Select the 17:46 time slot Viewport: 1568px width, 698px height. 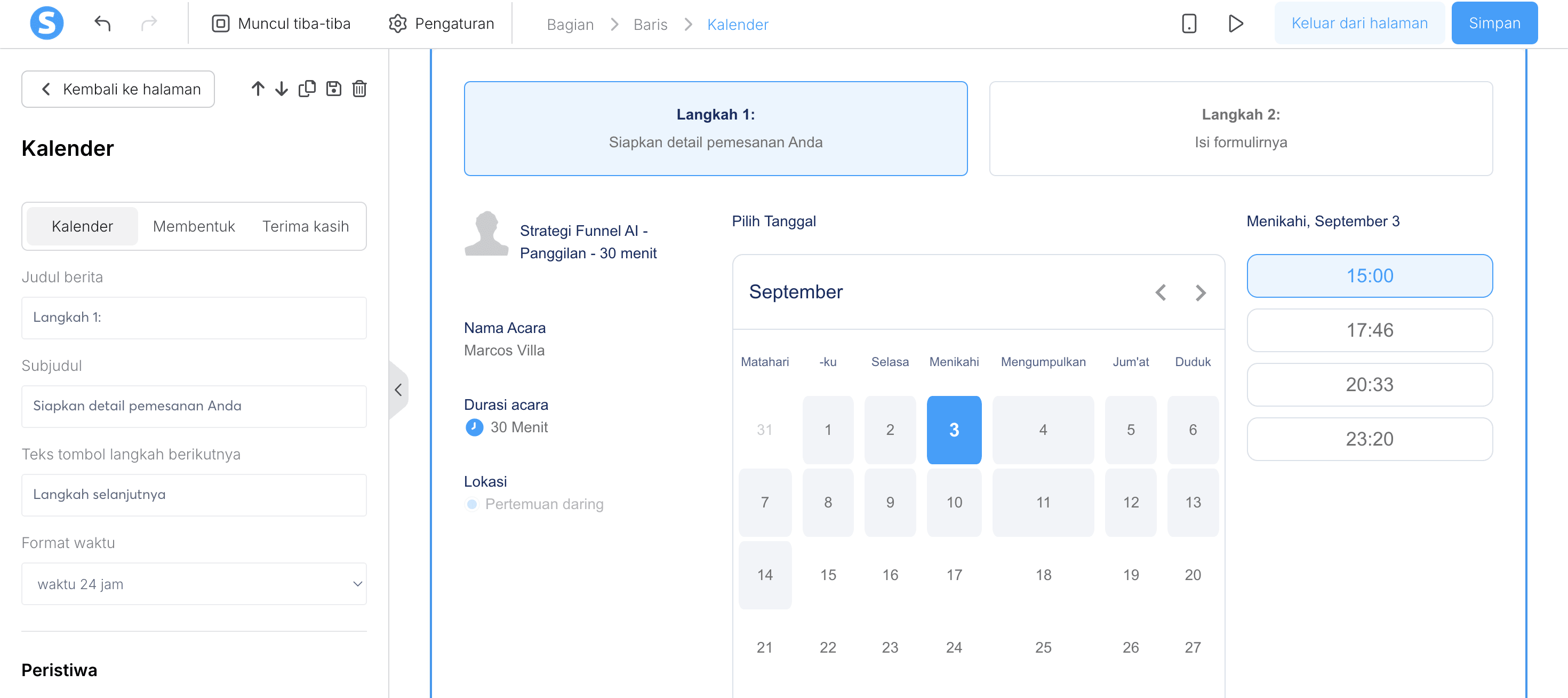[x=1369, y=330]
